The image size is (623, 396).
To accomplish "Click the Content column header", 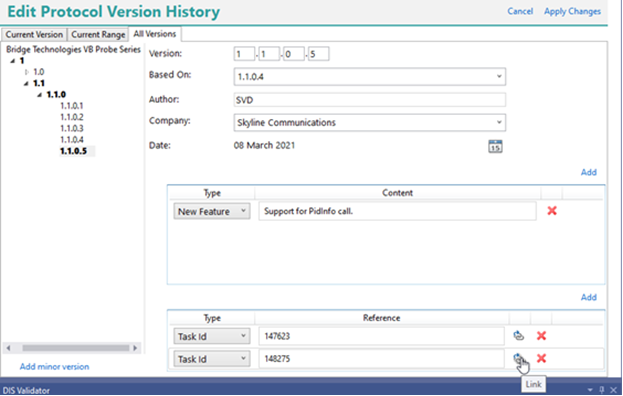I will coord(397,193).
